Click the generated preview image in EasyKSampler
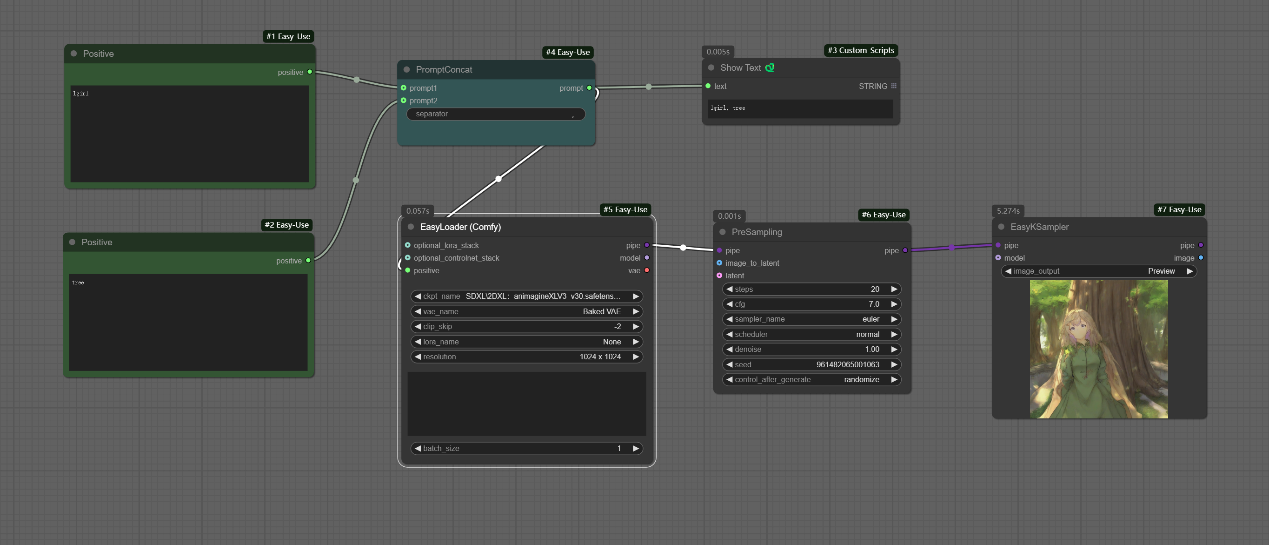Screen dimensions: 1269x545 tap(1099, 348)
